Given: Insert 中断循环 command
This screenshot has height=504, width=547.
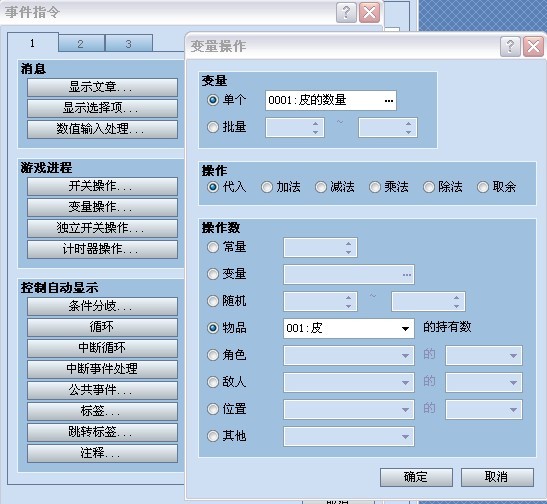Looking at the screenshot, I should [102, 348].
